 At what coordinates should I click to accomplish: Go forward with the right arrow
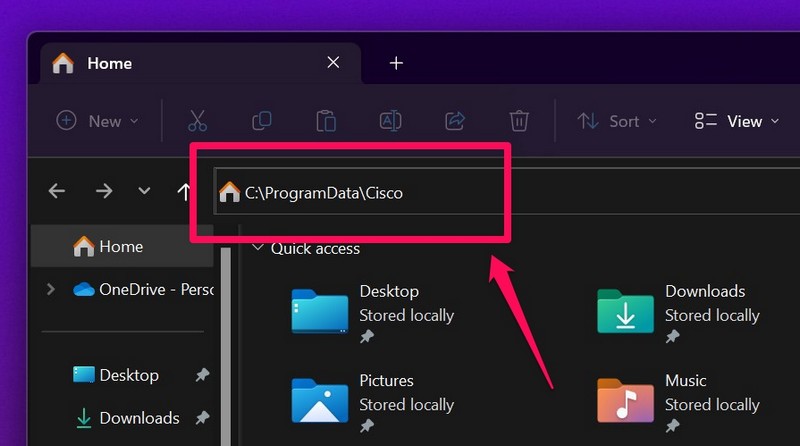click(104, 191)
